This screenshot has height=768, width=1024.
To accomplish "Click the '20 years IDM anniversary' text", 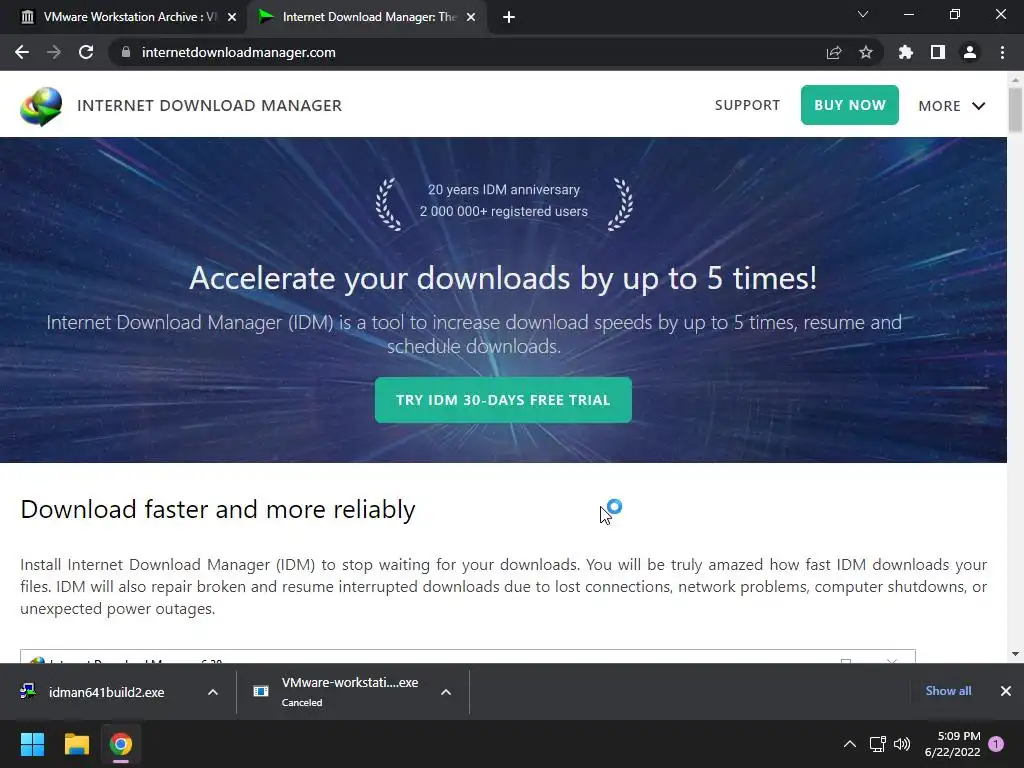I will point(504,189).
